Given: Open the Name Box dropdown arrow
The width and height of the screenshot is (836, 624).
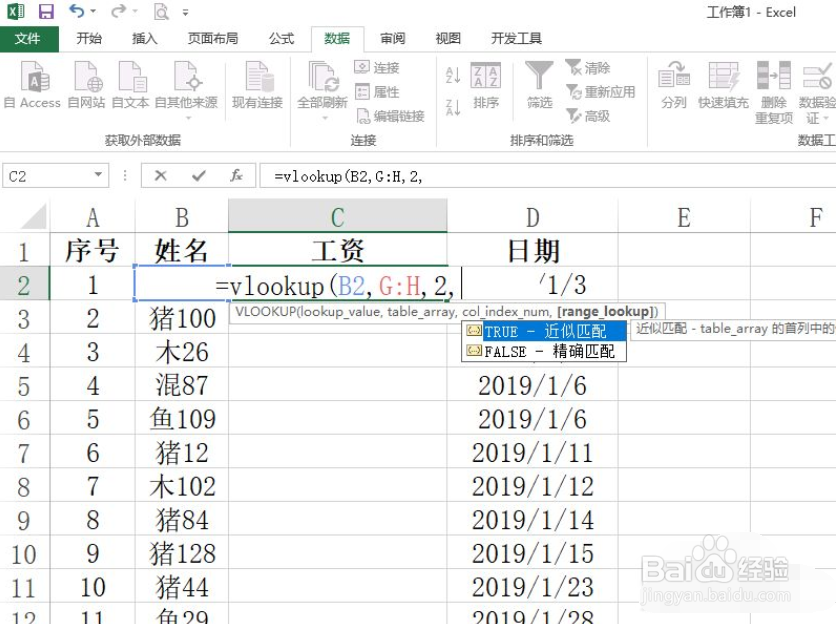Looking at the screenshot, I should click(98, 175).
